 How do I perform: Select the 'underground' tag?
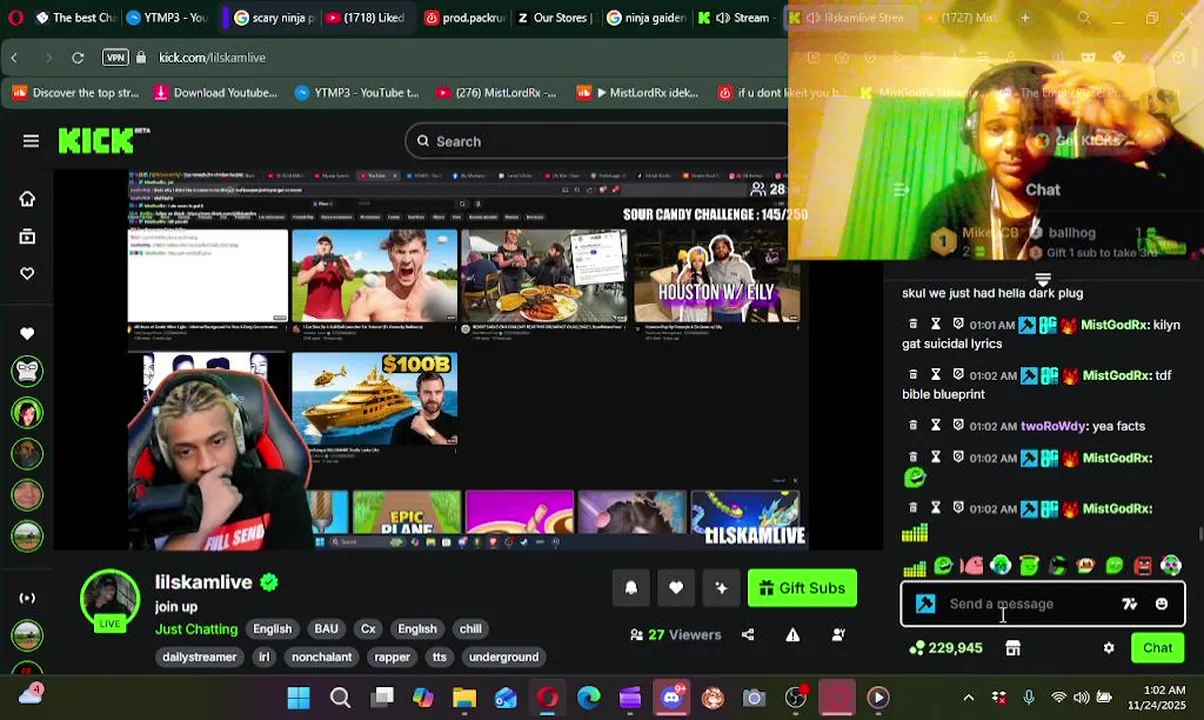tap(504, 657)
